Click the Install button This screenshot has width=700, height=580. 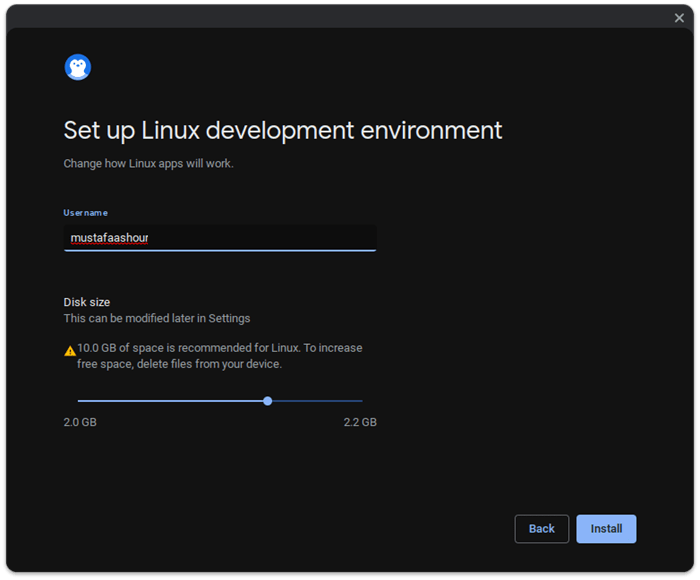(606, 529)
